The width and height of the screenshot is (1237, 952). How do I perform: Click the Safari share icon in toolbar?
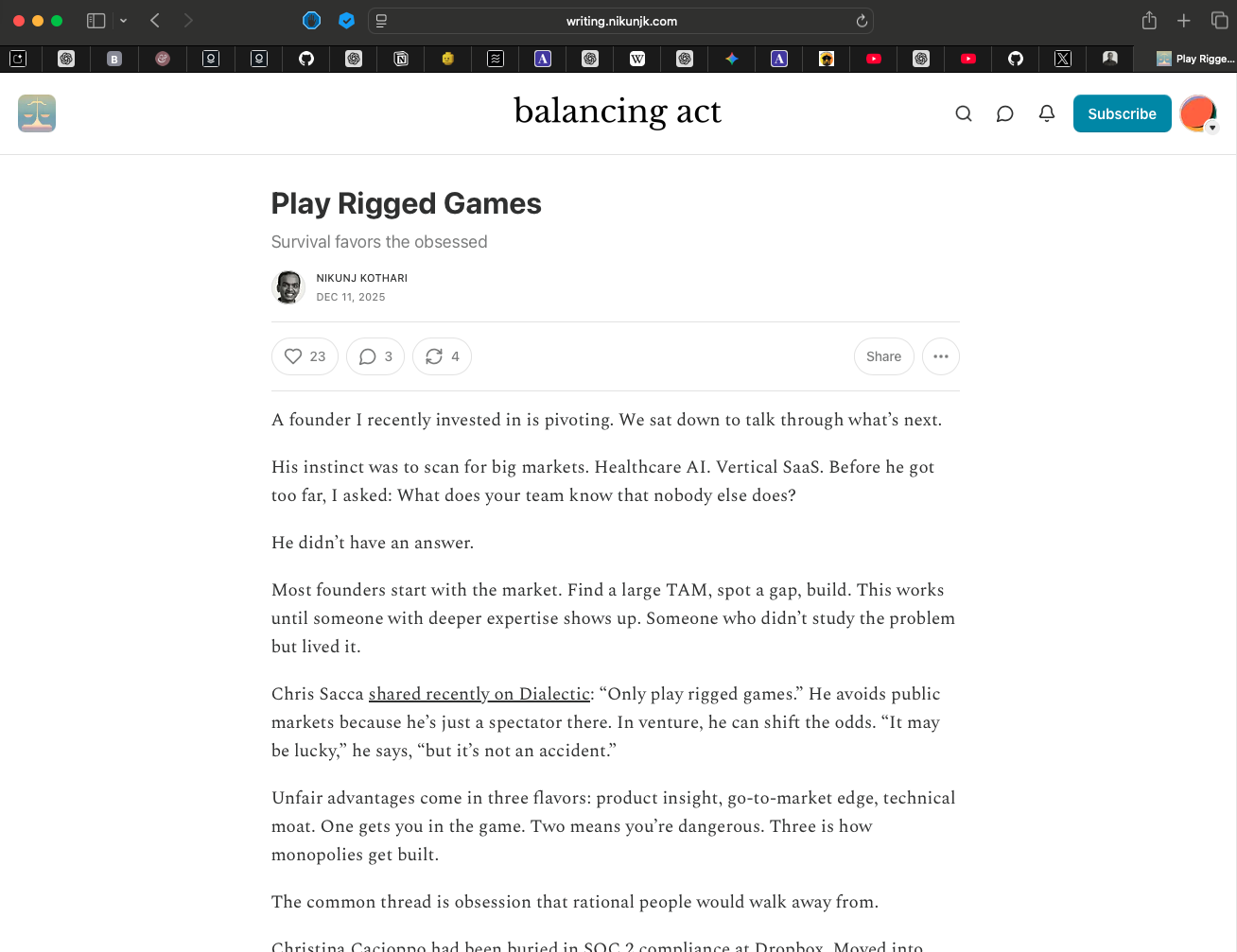tap(1149, 21)
